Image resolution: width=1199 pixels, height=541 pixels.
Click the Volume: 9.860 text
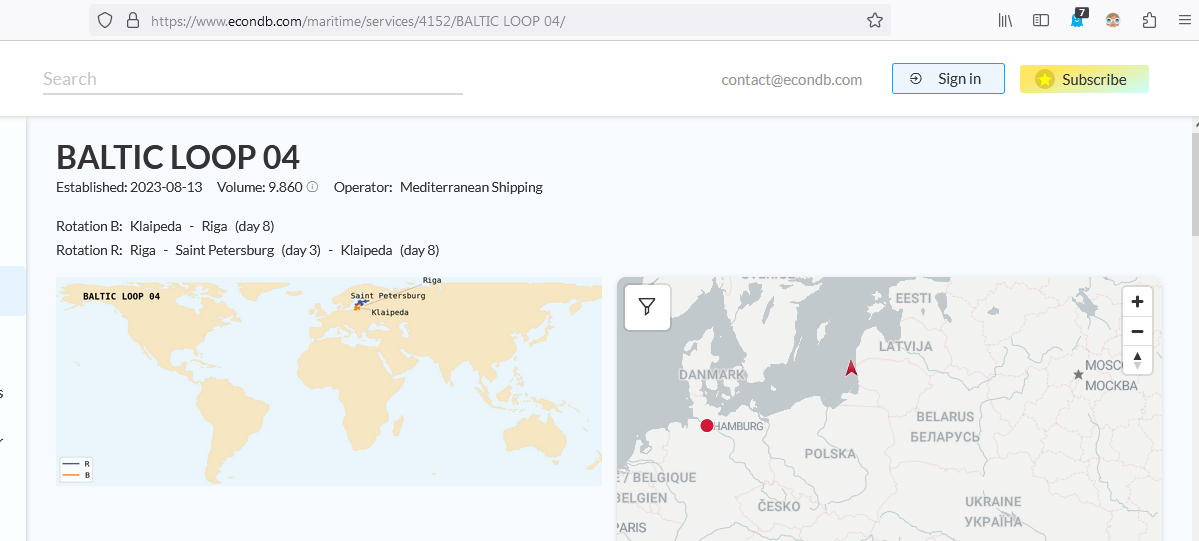tap(260, 187)
